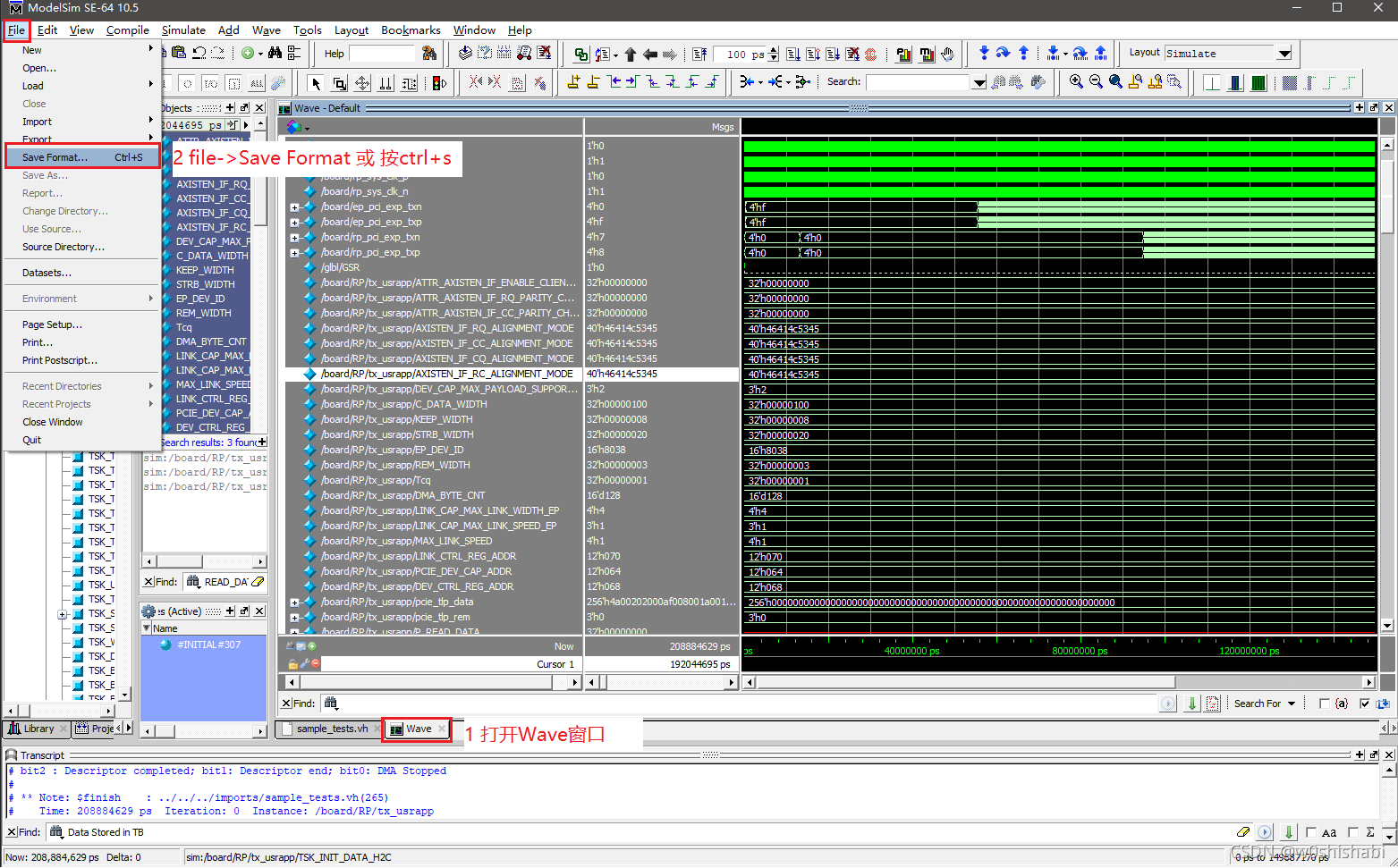Click the Find Next Transition icon
Viewport: 1398px width, 868px height.
tap(633, 82)
